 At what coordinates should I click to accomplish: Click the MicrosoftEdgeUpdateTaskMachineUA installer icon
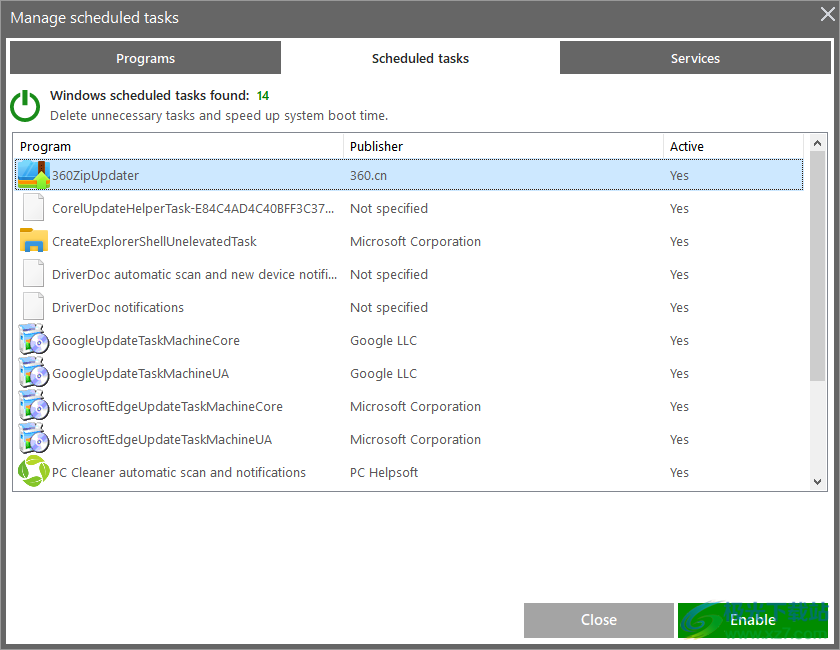pyautogui.click(x=34, y=439)
